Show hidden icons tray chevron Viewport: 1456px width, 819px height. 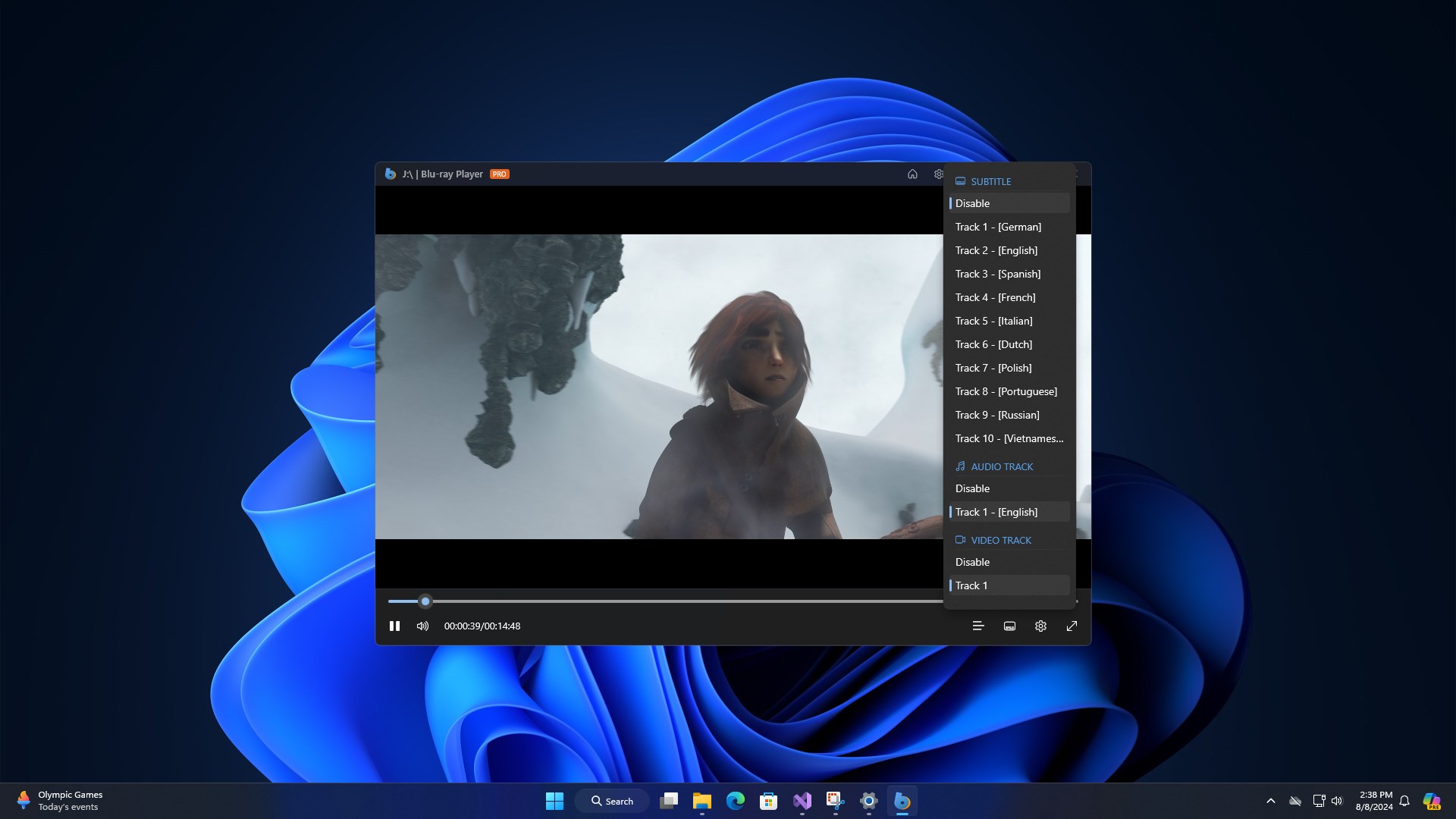pos(1271,801)
